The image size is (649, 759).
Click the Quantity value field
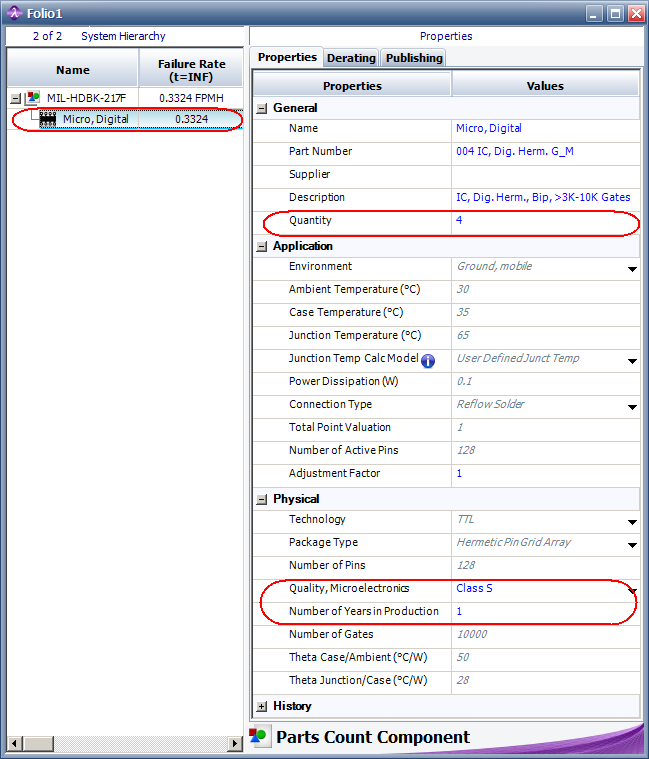click(544, 220)
